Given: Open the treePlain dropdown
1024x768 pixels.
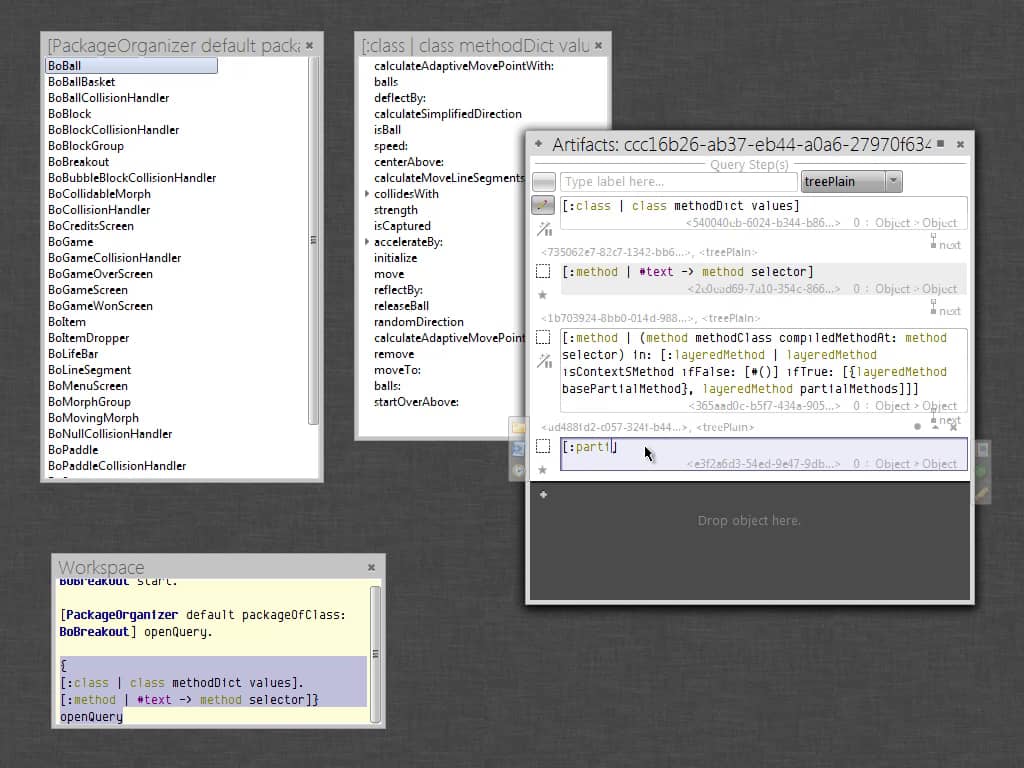Looking at the screenshot, I should tap(852, 181).
